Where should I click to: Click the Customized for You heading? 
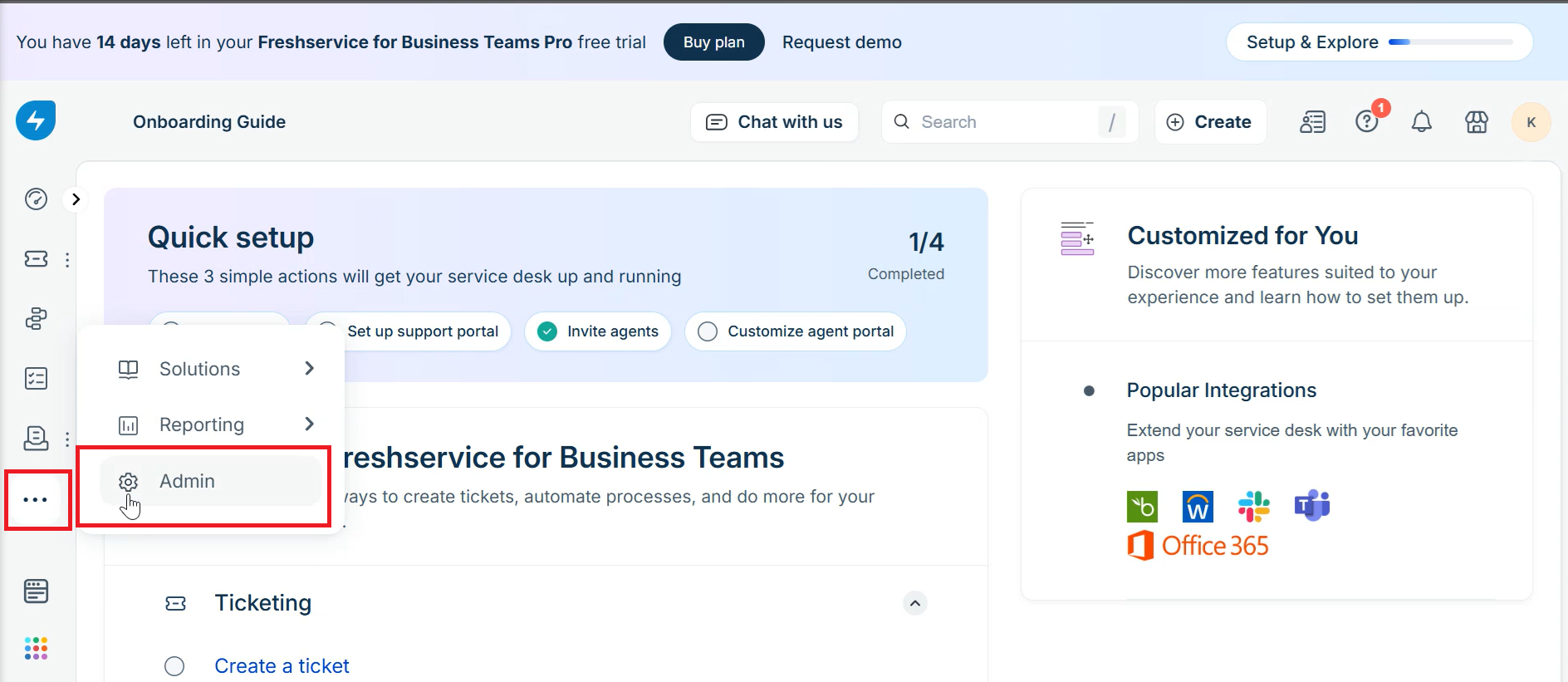(x=1242, y=236)
